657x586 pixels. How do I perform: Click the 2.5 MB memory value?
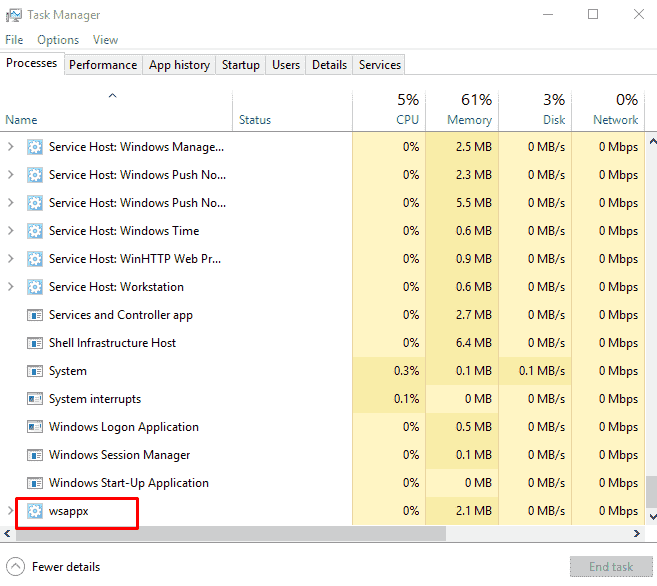(474, 147)
